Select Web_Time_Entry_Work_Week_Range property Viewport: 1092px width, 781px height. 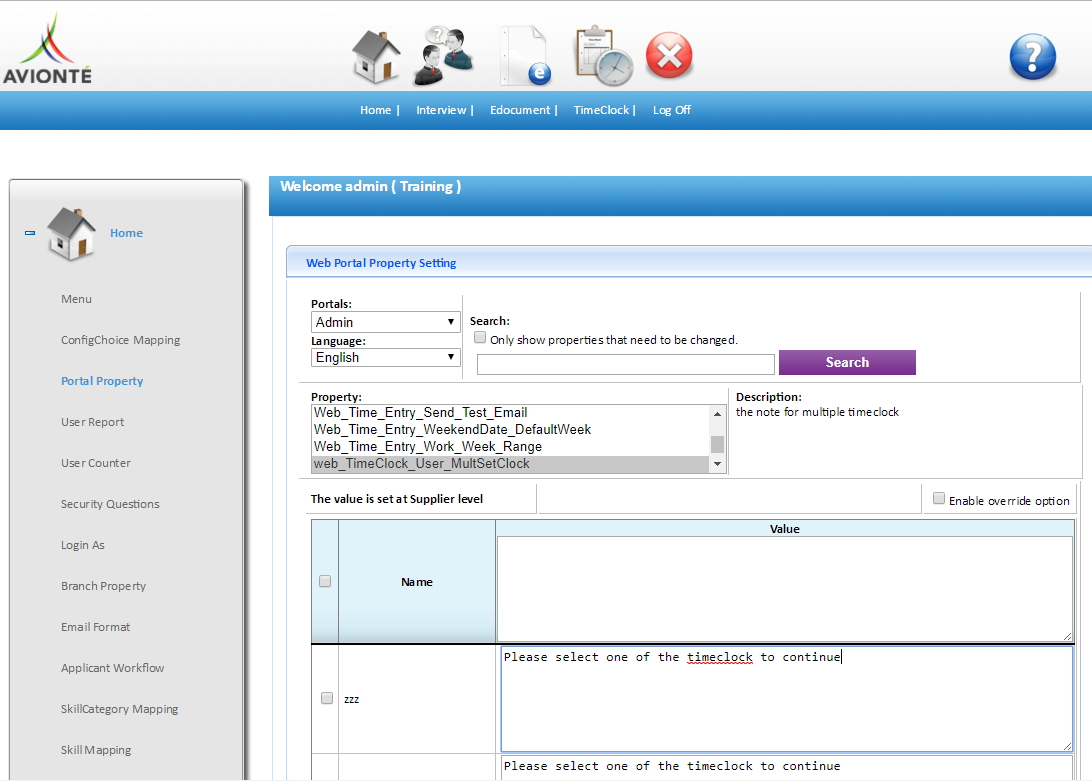pyautogui.click(x=510, y=447)
